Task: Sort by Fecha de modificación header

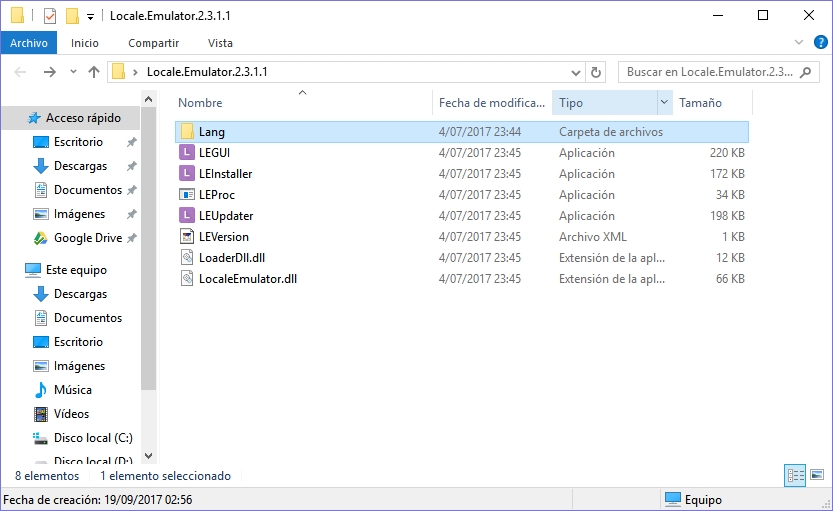Action: (x=492, y=103)
